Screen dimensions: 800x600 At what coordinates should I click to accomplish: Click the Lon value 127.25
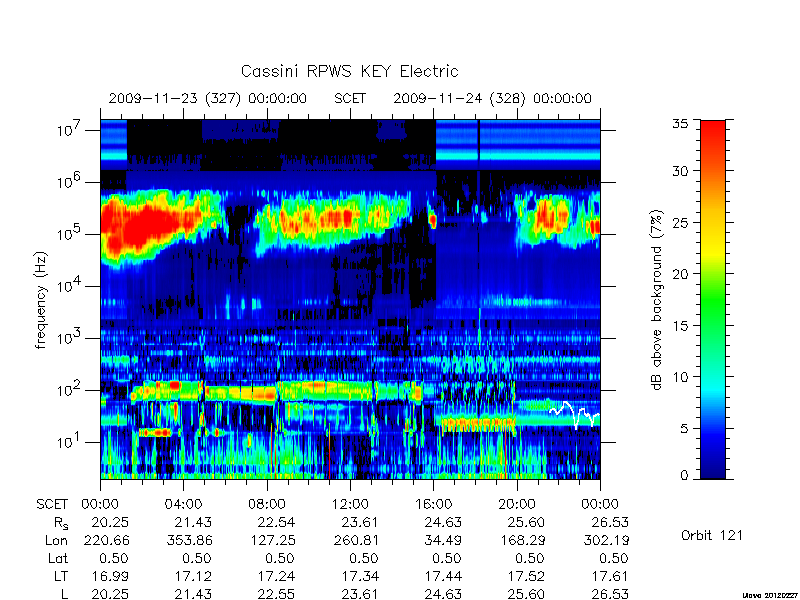[275, 540]
